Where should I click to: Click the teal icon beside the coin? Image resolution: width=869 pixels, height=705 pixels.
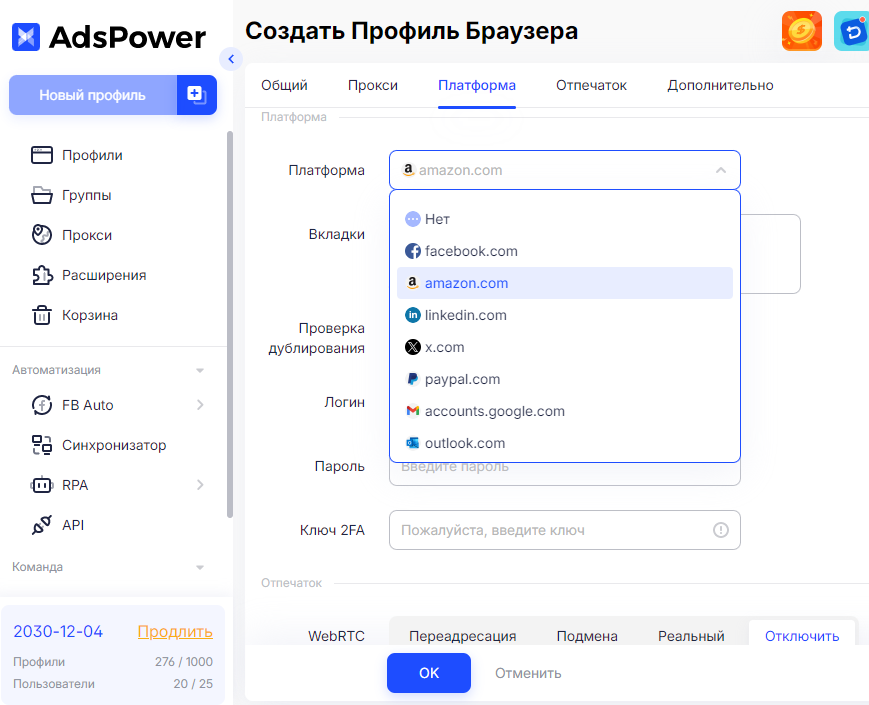coord(852,31)
